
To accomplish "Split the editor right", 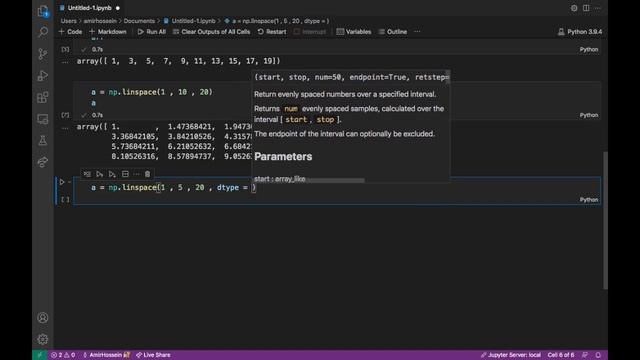I will pyautogui.click(x=586, y=8).
